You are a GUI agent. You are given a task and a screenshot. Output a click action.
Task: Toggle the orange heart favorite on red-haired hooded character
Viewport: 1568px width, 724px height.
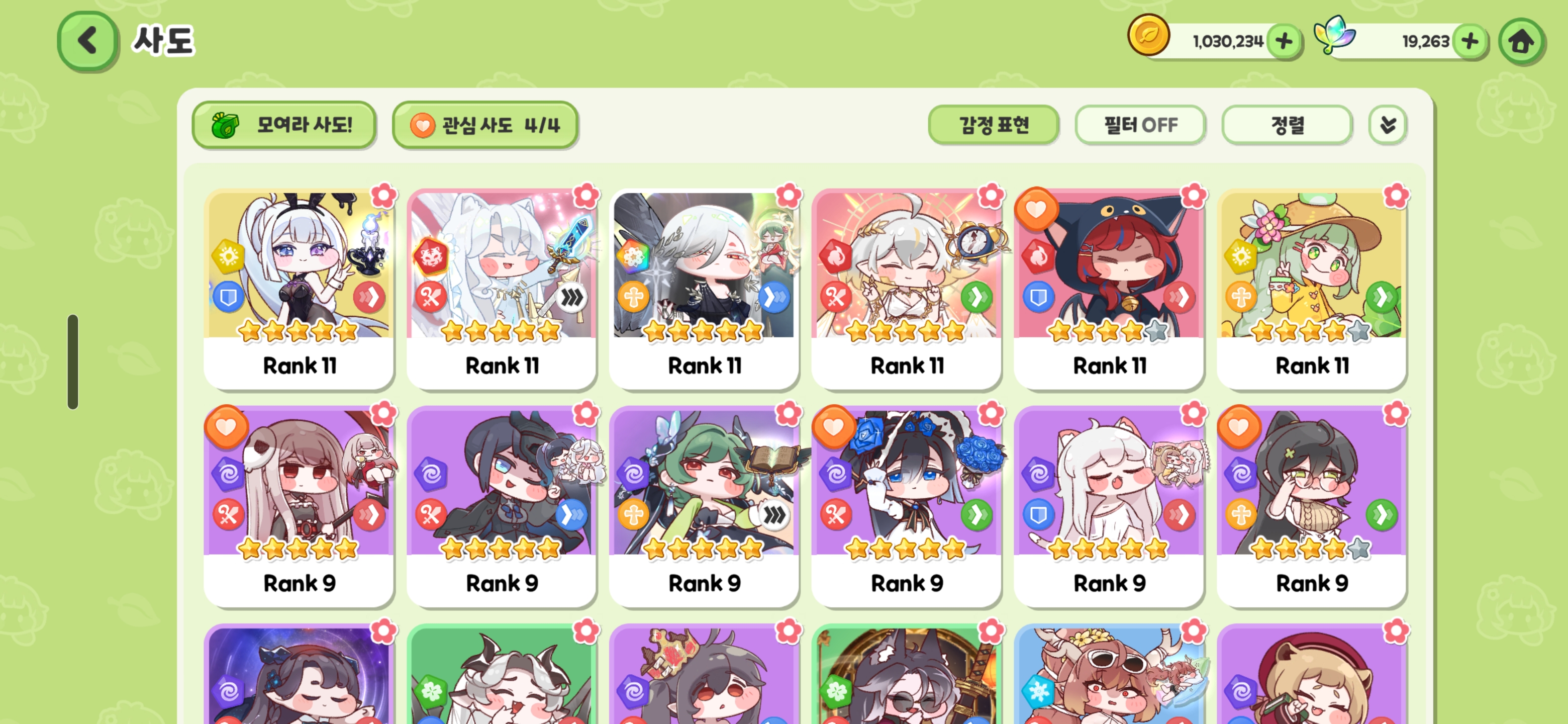pos(1036,209)
